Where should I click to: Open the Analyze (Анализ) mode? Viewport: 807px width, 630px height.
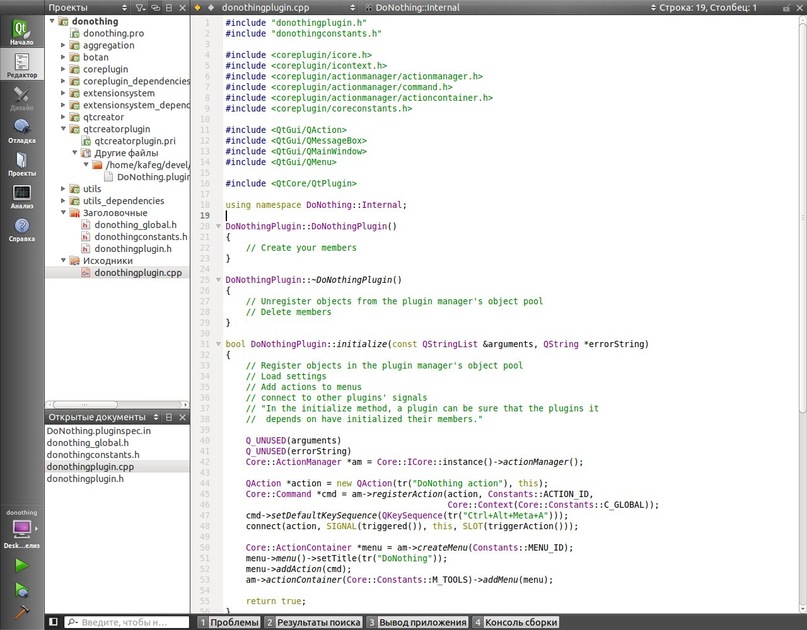pyautogui.click(x=21, y=196)
